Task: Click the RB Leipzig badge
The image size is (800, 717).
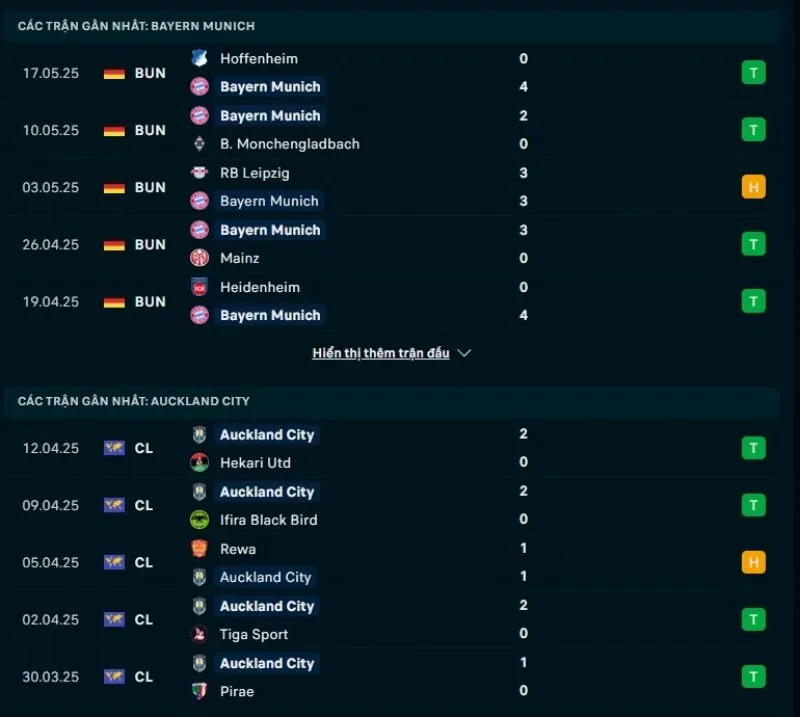Action: (199, 173)
